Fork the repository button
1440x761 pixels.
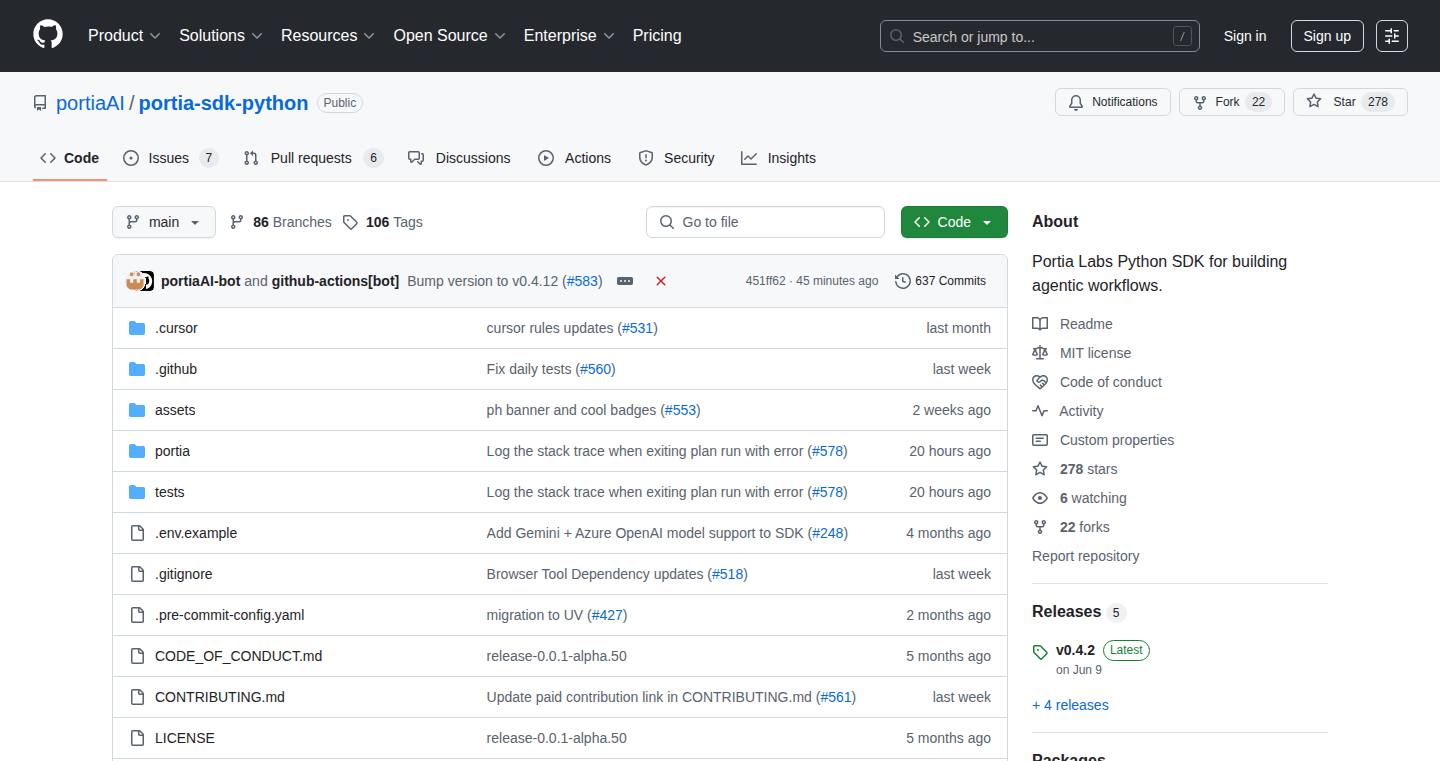tap(1231, 102)
